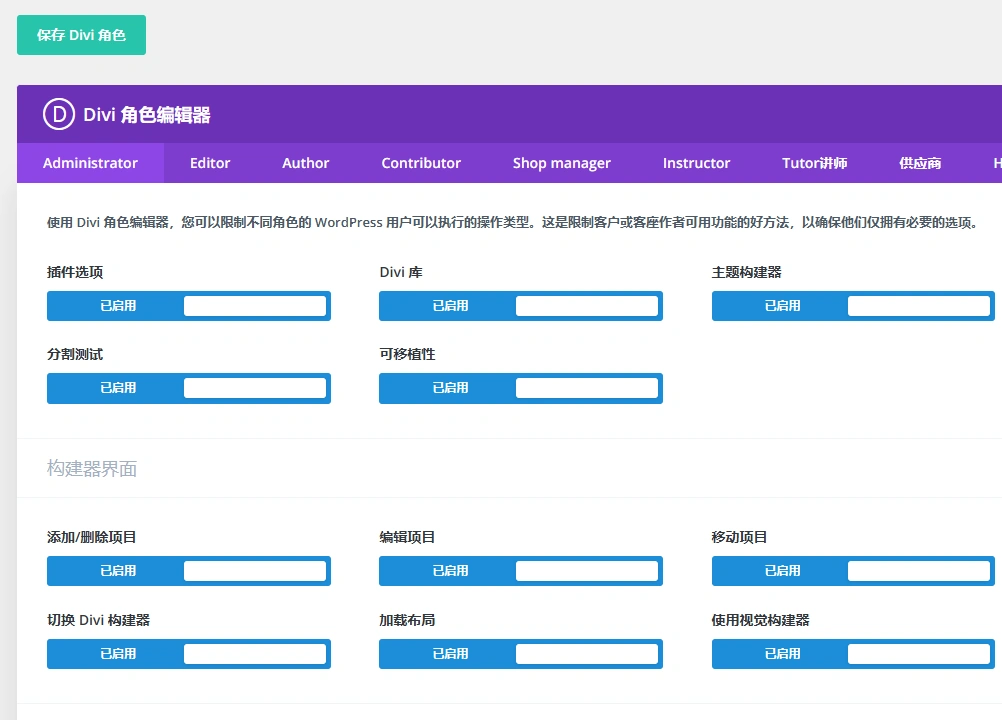This screenshot has height=720, width=1002.
Task: Switch to Shop manager role
Action: 562,163
